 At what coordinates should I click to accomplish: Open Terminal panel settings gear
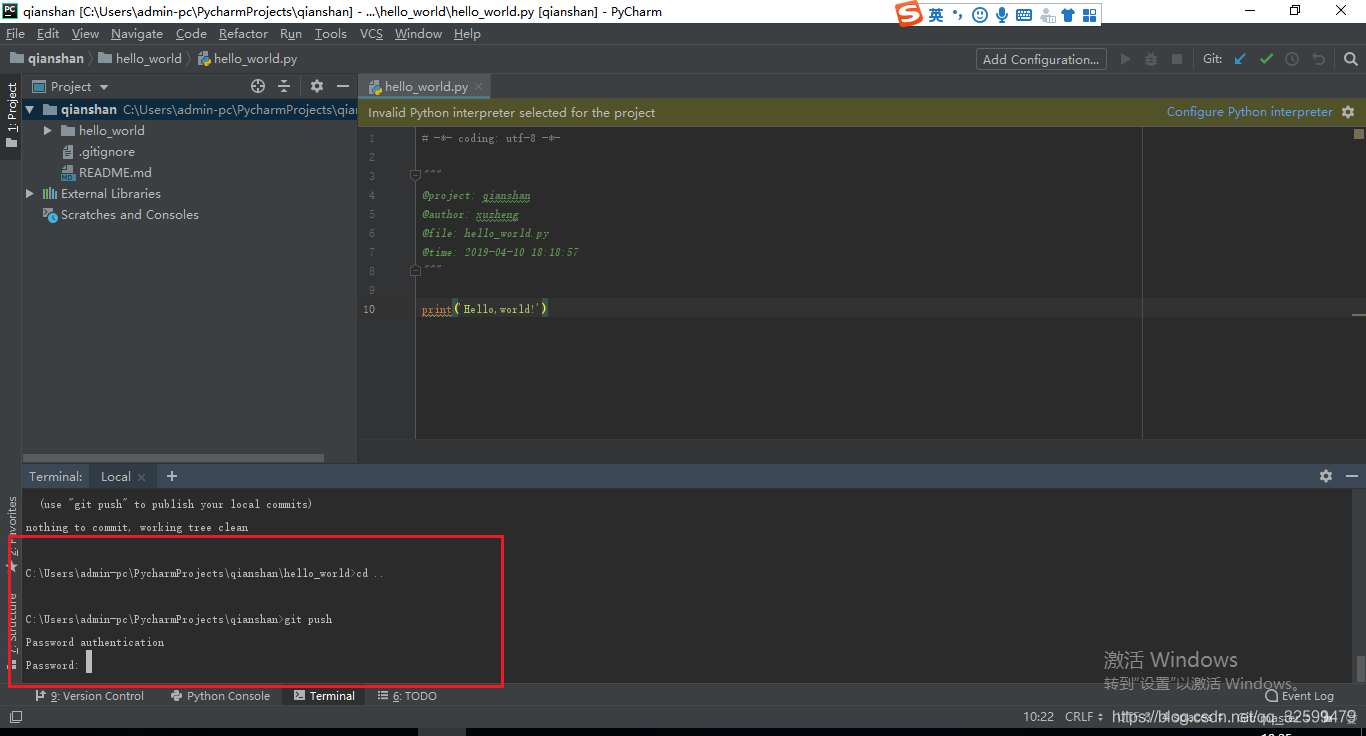click(x=1326, y=476)
